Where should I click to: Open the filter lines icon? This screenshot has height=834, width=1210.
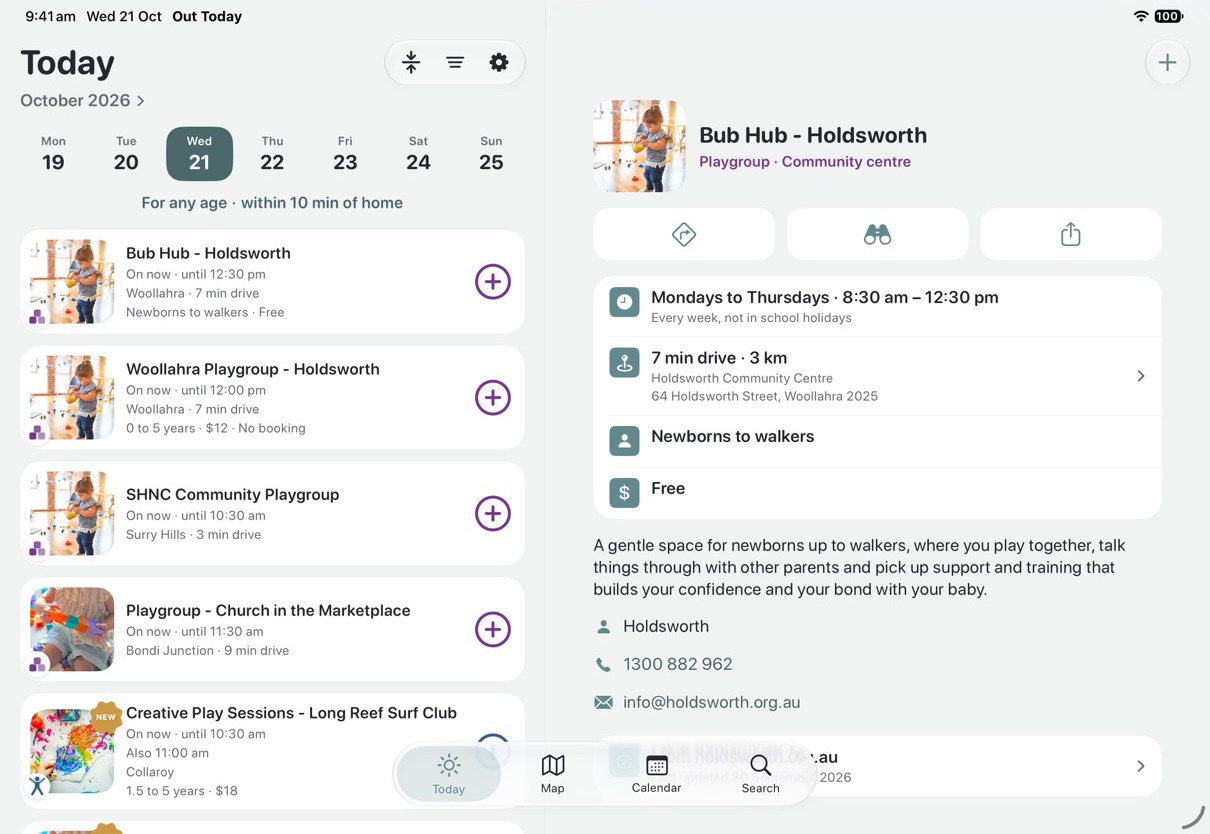pyautogui.click(x=455, y=63)
